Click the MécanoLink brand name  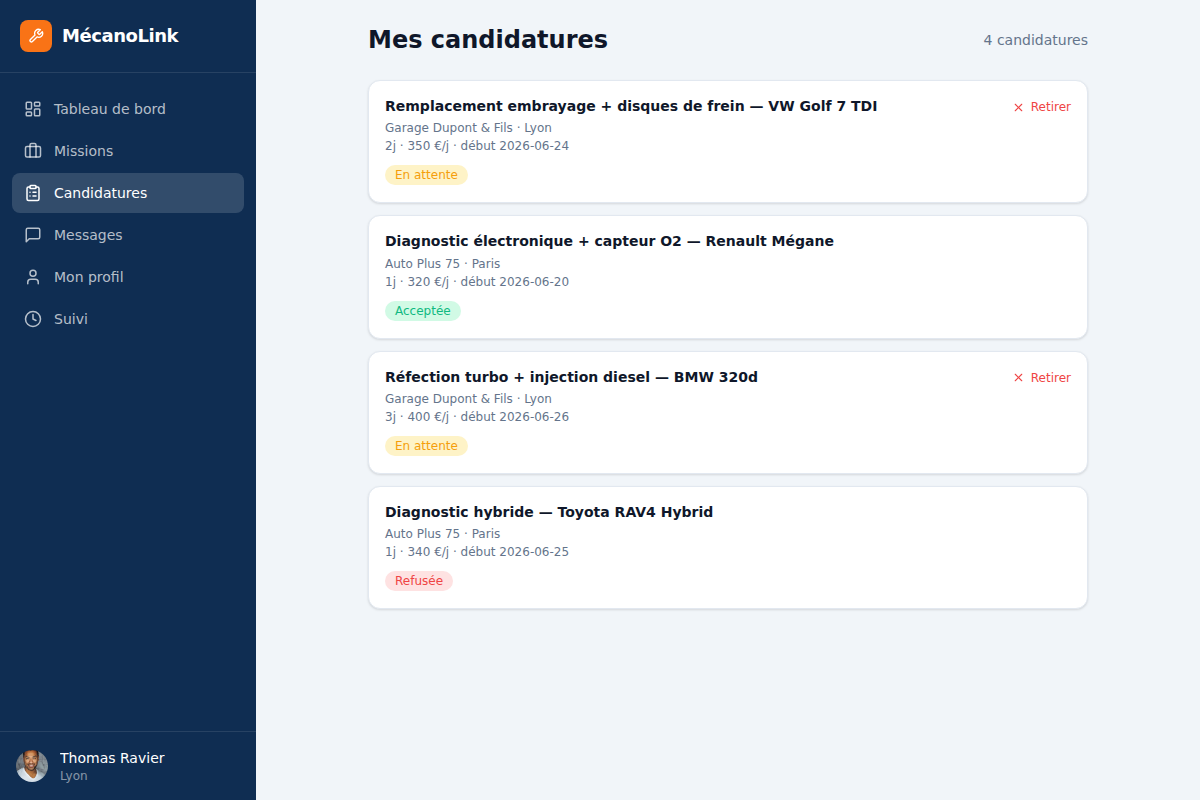point(120,36)
